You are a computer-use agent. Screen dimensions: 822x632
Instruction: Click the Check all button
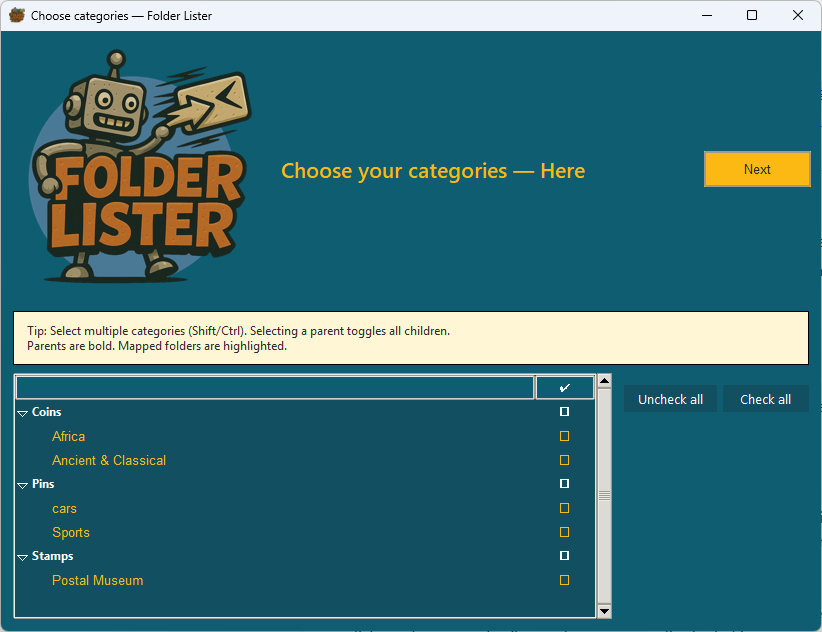(765, 399)
